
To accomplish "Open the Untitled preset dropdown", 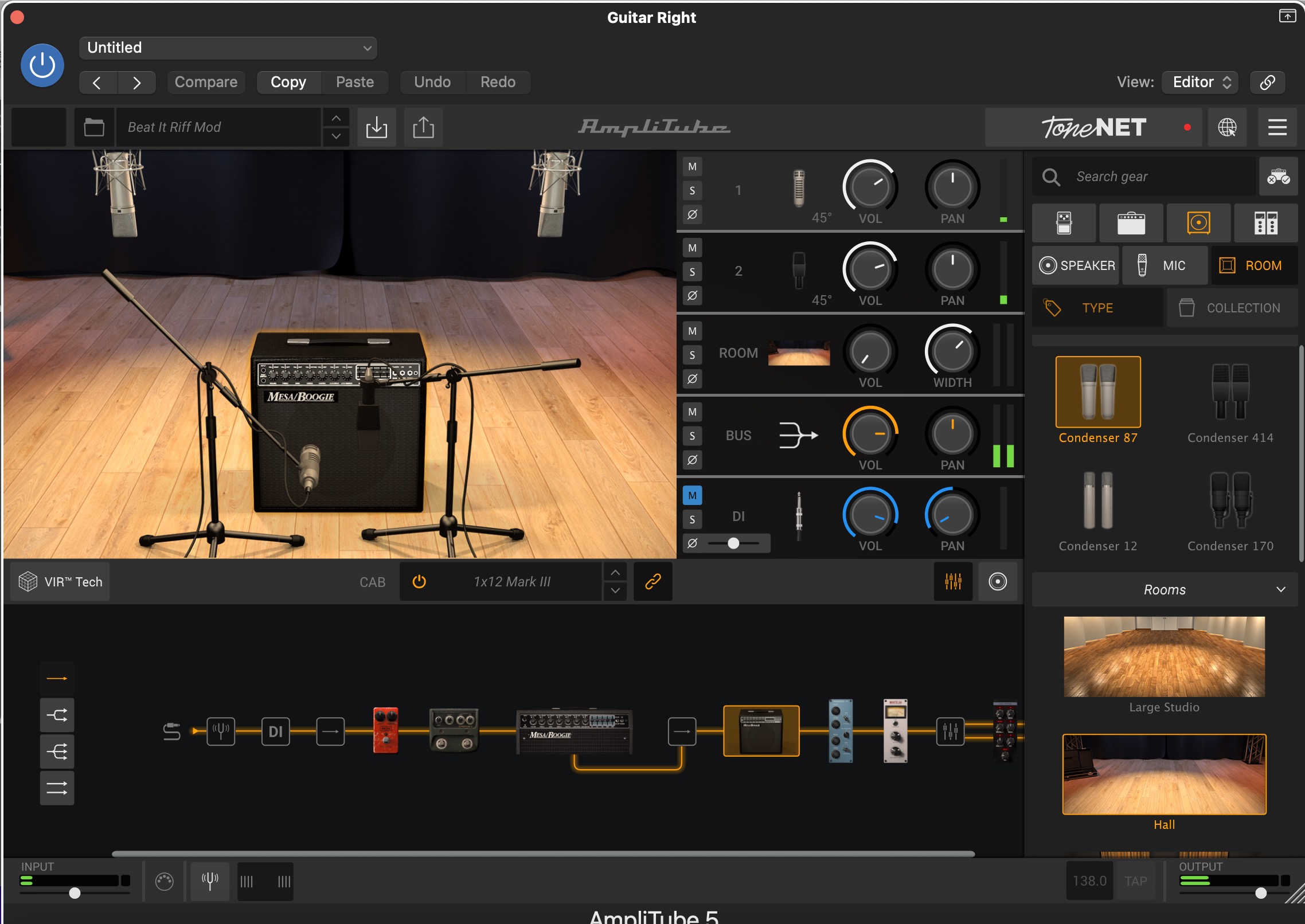I will [x=228, y=48].
